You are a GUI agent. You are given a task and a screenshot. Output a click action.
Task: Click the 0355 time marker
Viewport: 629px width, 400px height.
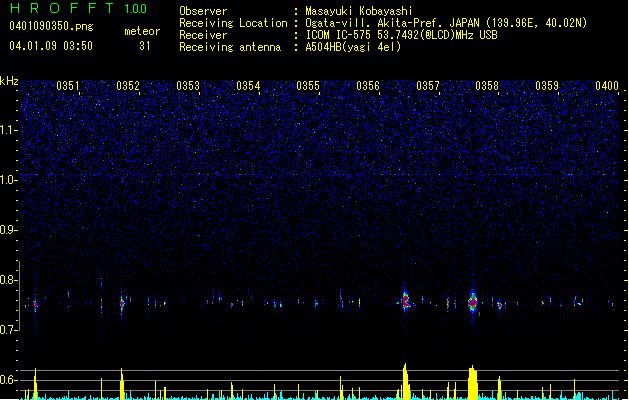[308, 86]
